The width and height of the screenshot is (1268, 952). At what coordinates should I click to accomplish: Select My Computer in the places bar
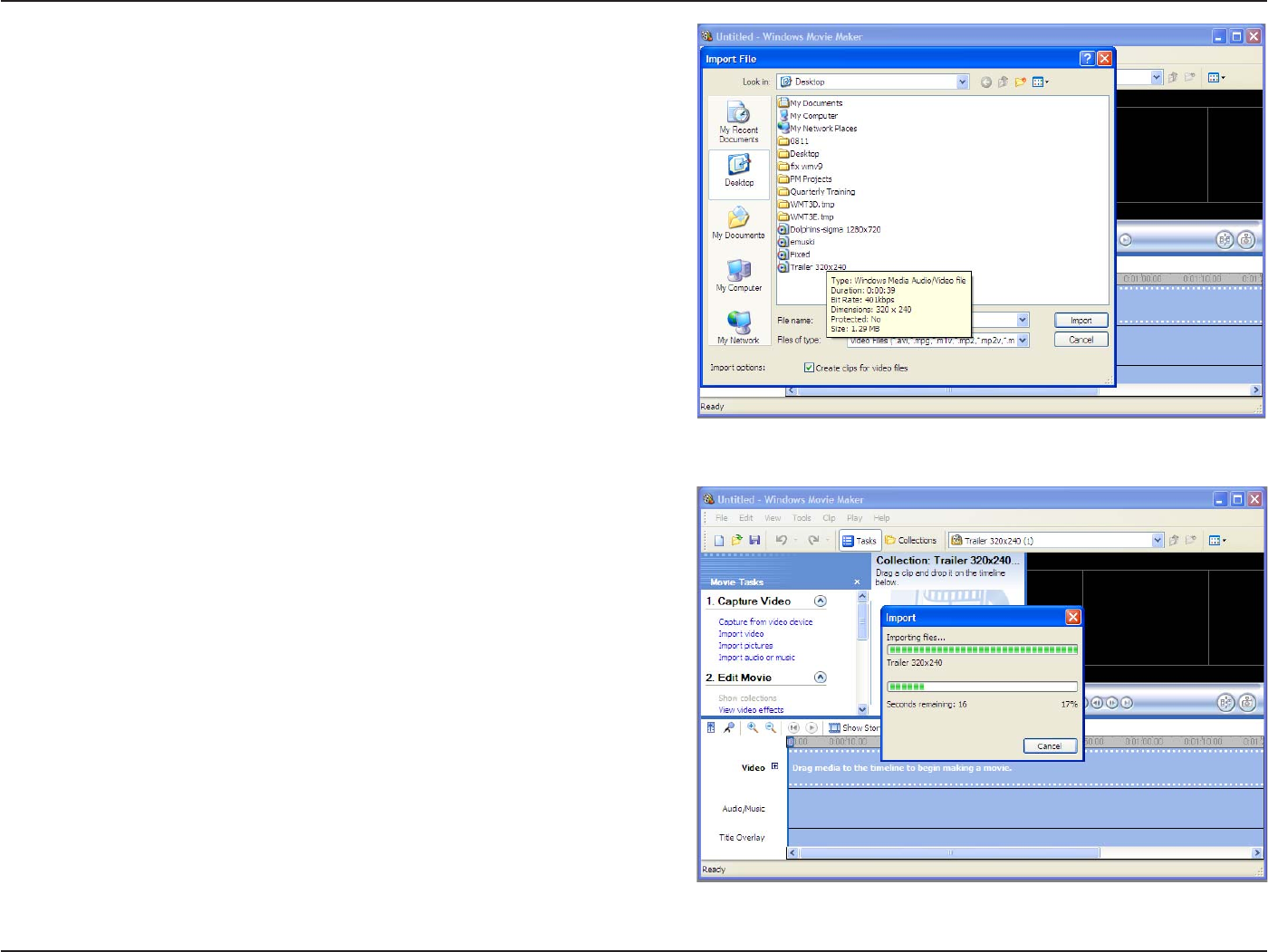(x=739, y=276)
